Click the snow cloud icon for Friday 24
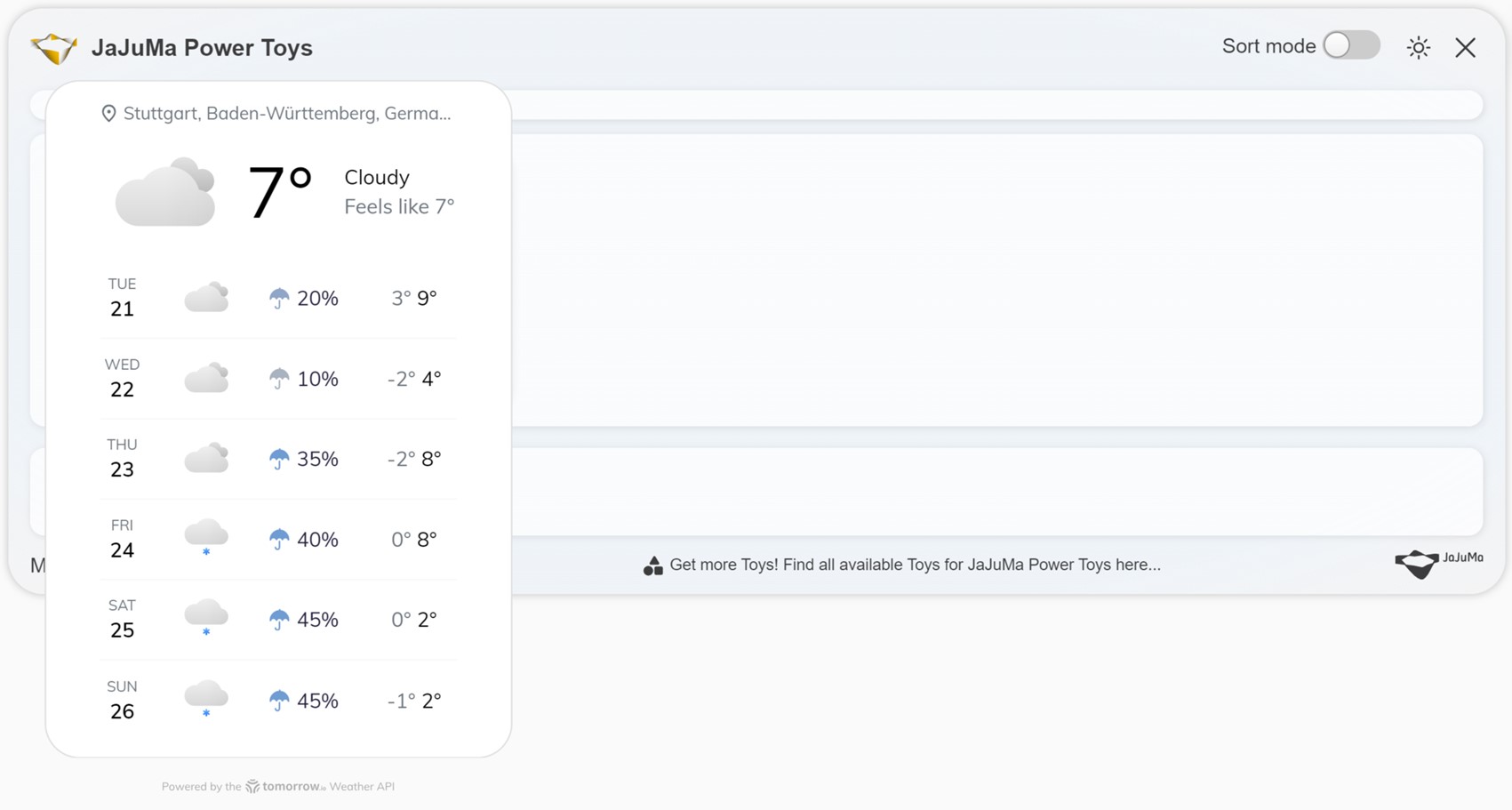The height and width of the screenshot is (810, 1512). pyautogui.click(x=206, y=538)
